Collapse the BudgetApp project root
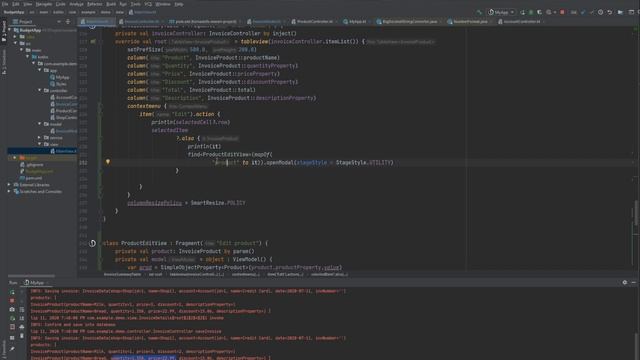Screen dimensions: 640x360 tap(10, 30)
